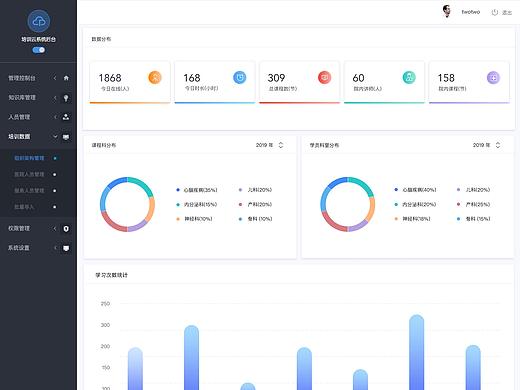520x390 pixels.
Task: Click the tallest bar in 学习次数统计 chart
Action: 416,352
